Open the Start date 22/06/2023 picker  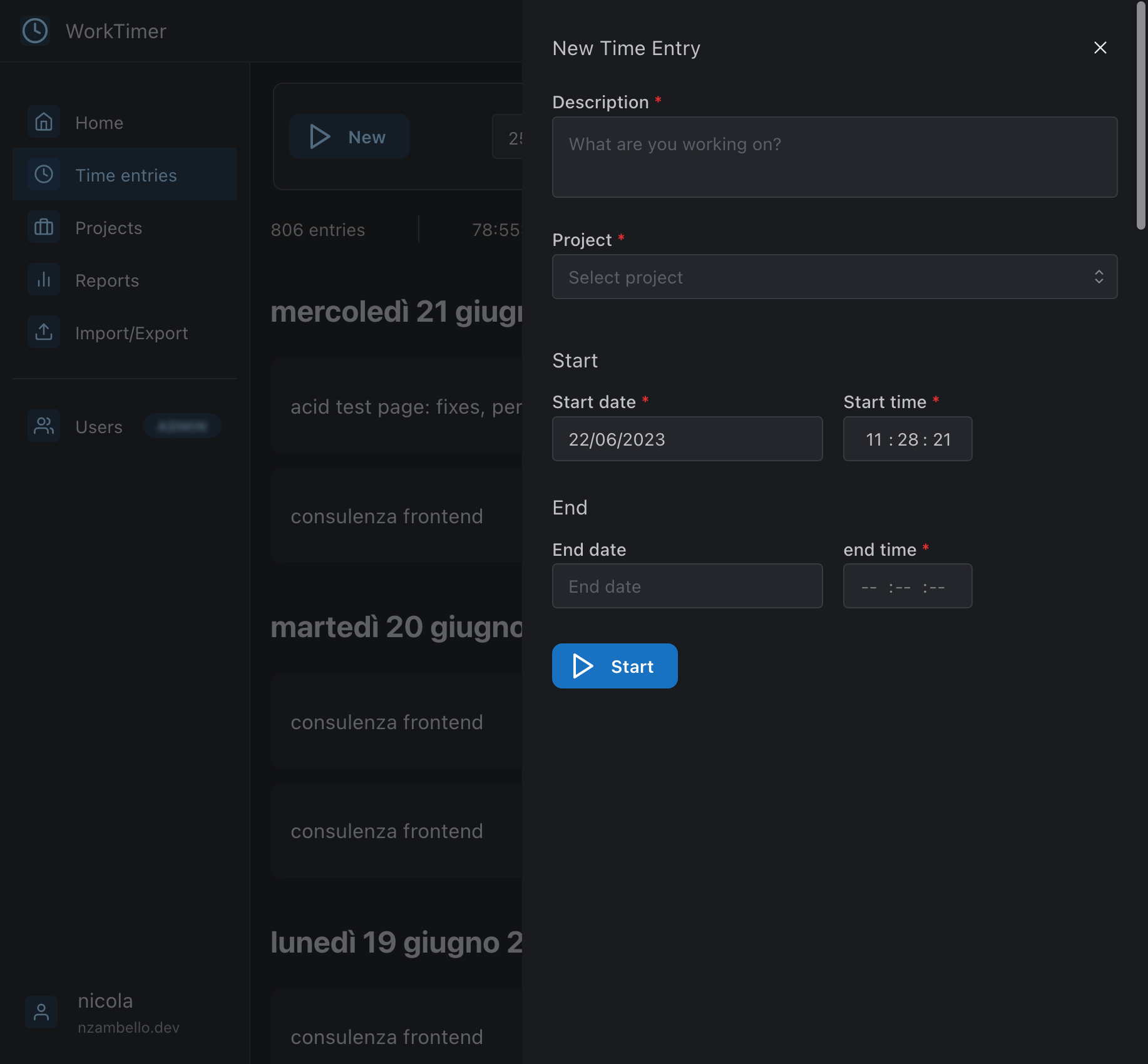click(687, 439)
